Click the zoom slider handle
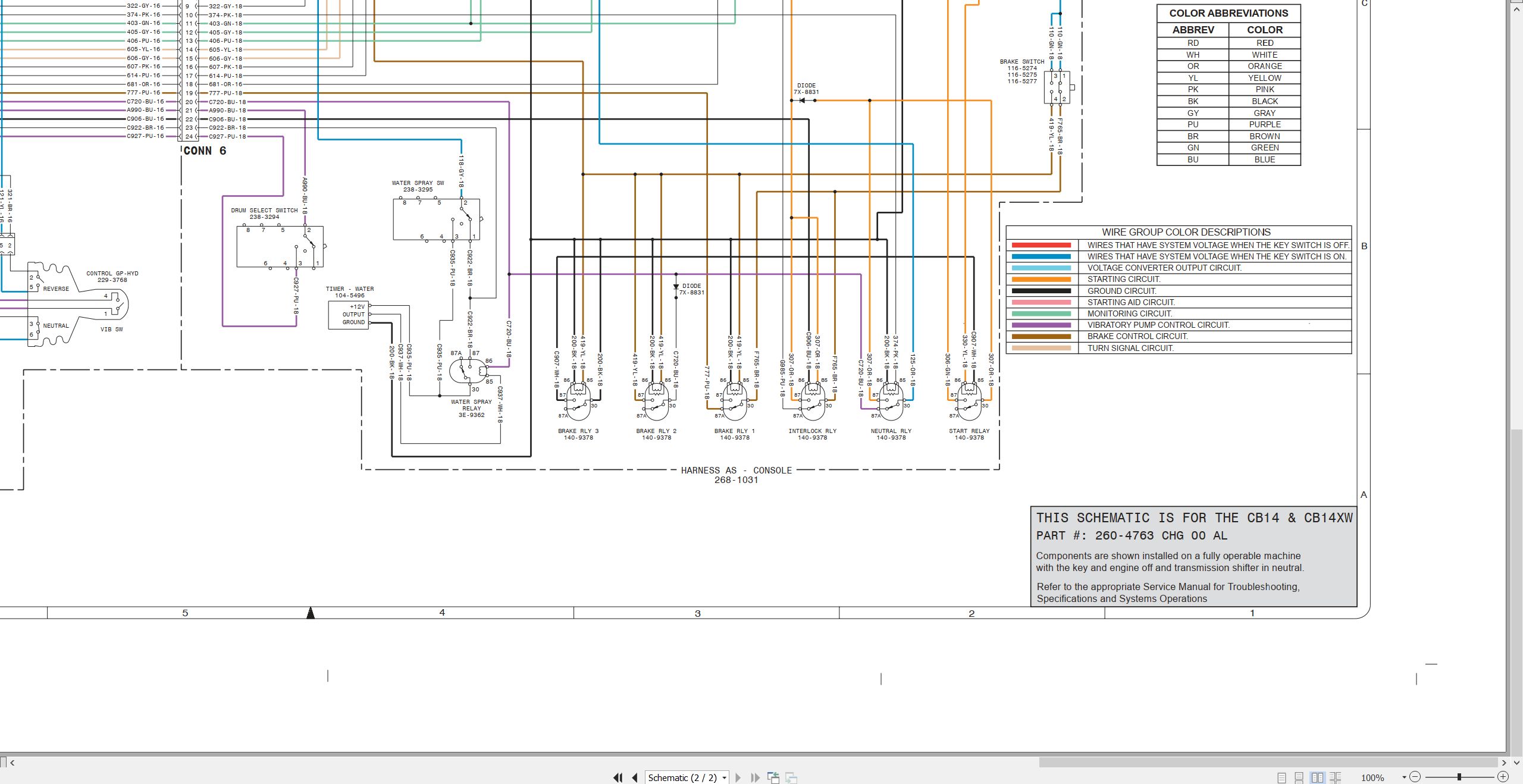The width and height of the screenshot is (1523, 784). [x=1459, y=777]
